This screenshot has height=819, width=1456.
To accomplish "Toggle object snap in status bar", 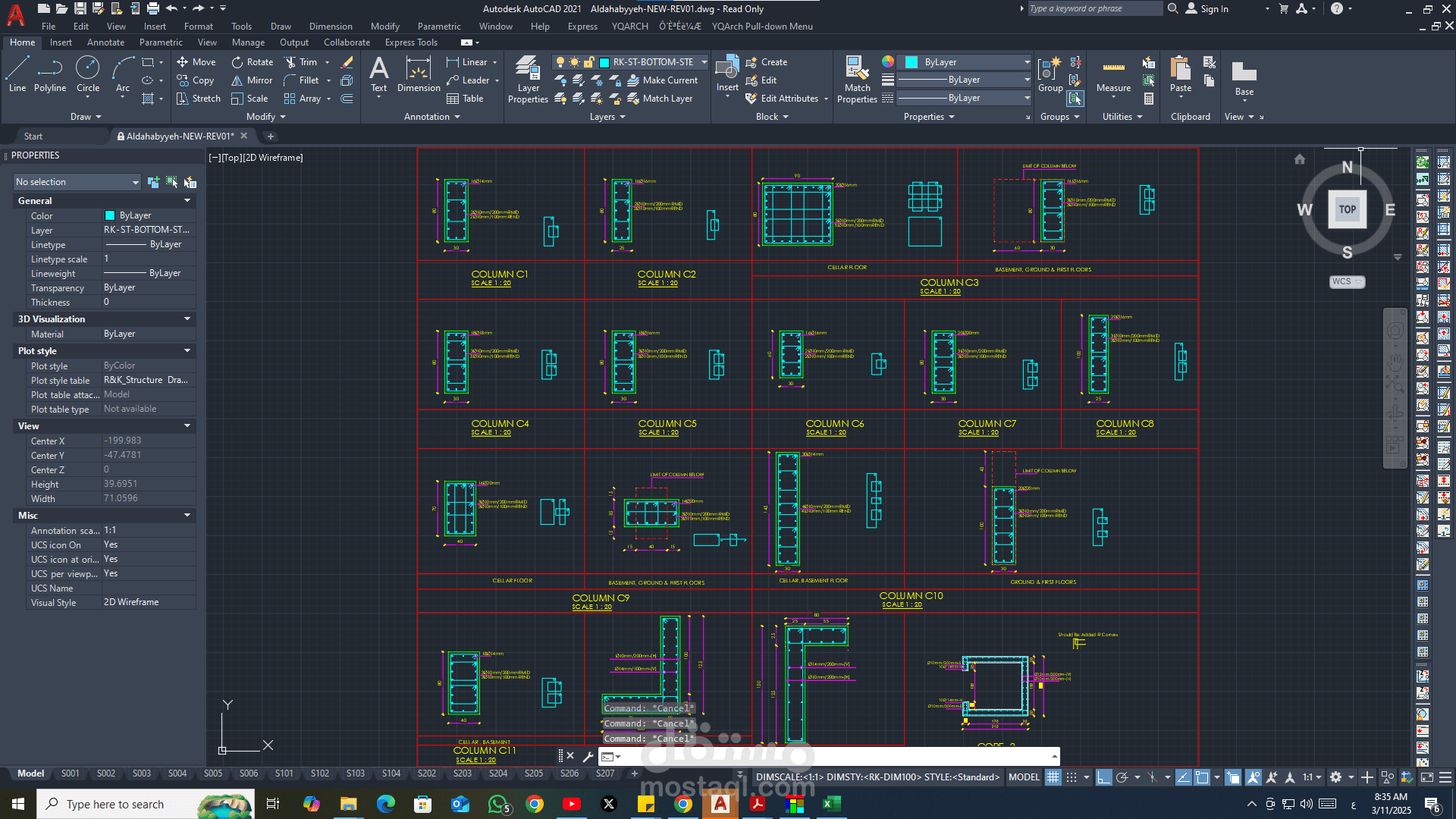I will click(1202, 777).
